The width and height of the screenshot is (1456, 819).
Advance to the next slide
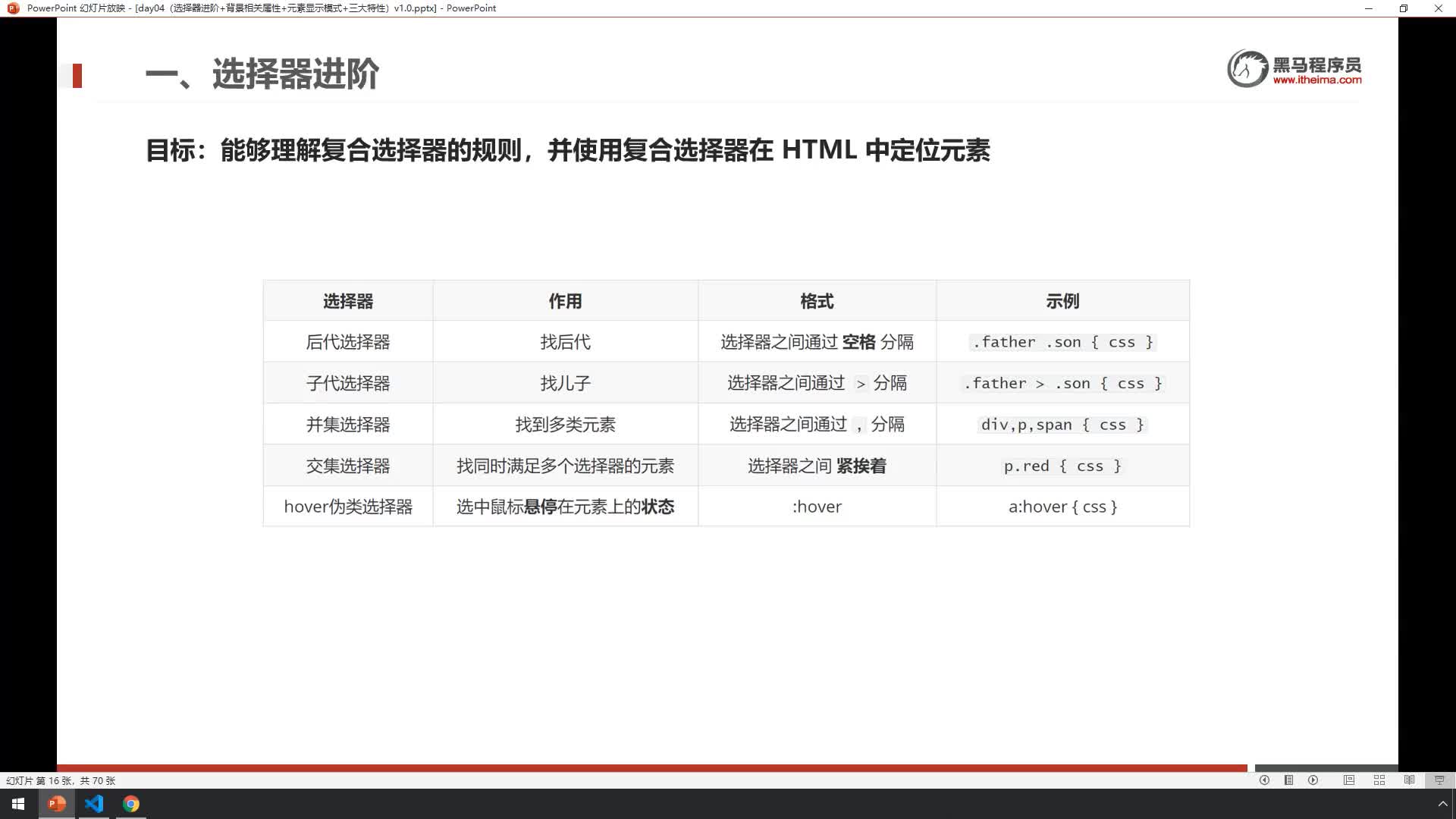pos(1313,780)
